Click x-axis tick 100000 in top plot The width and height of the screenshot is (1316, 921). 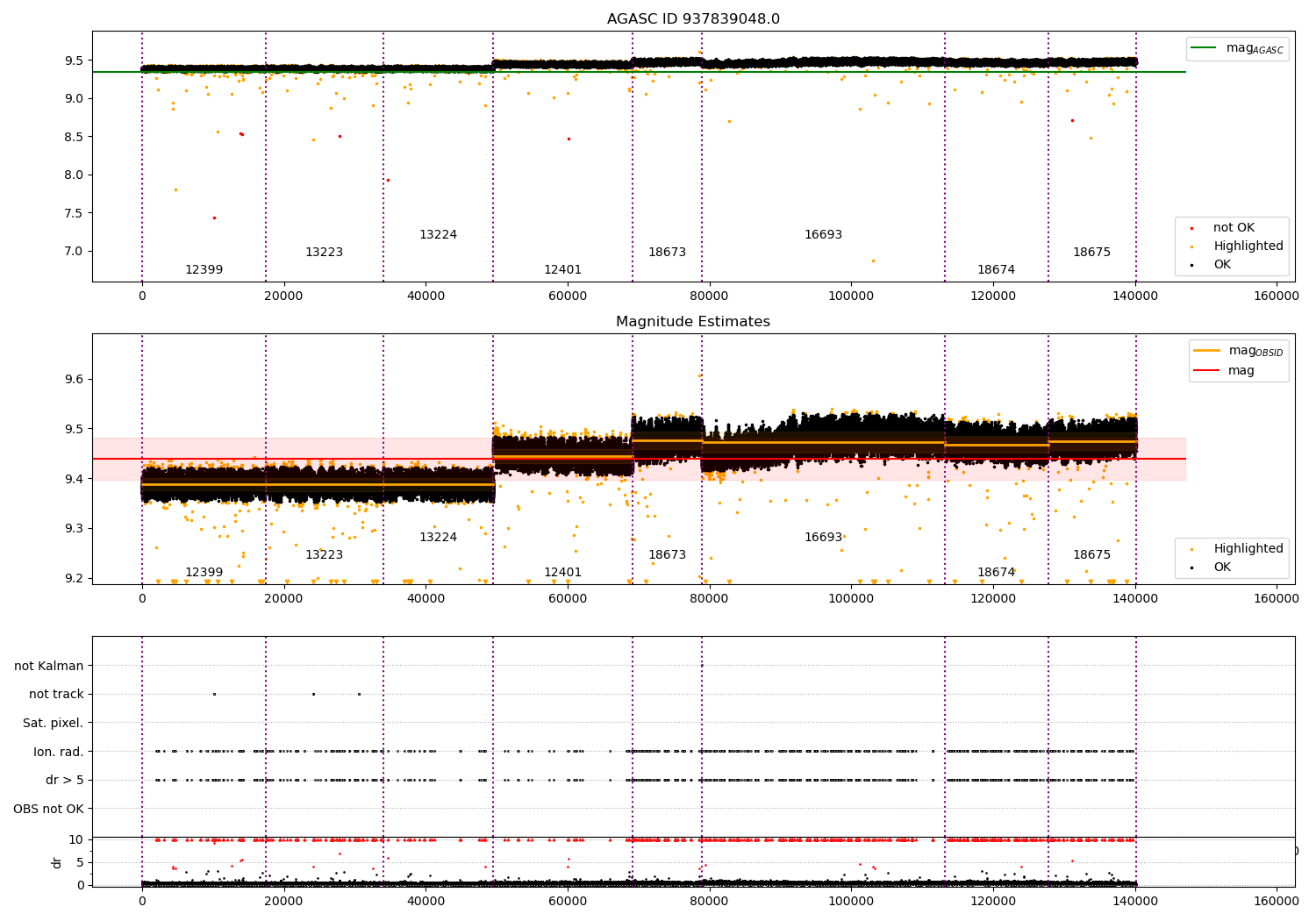pyautogui.click(x=851, y=296)
